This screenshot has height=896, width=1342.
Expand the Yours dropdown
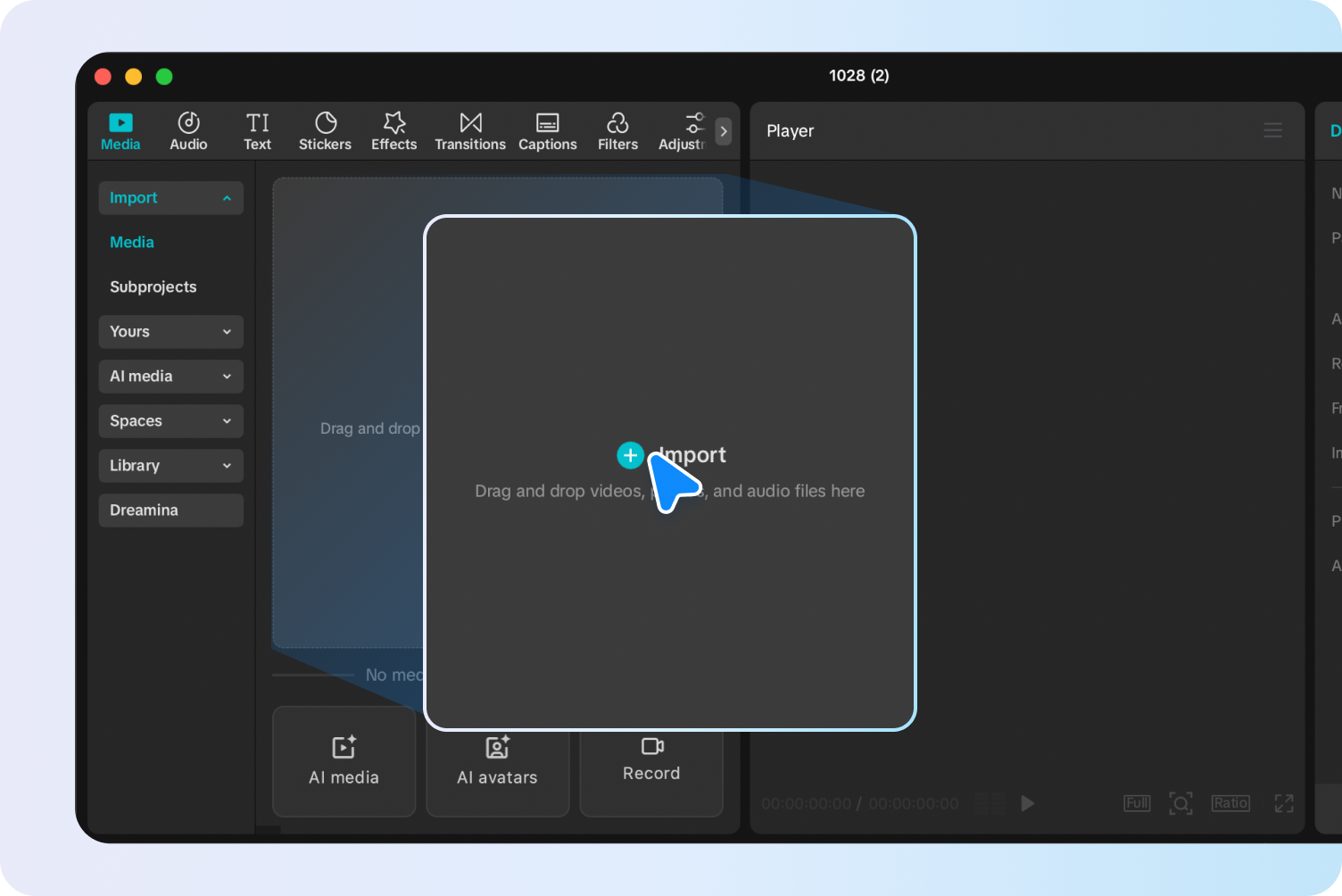point(170,331)
